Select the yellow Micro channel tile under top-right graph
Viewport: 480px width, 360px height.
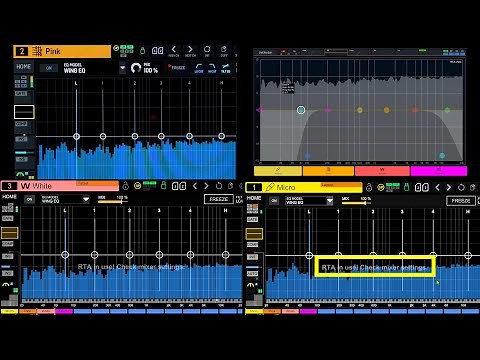coord(278,171)
